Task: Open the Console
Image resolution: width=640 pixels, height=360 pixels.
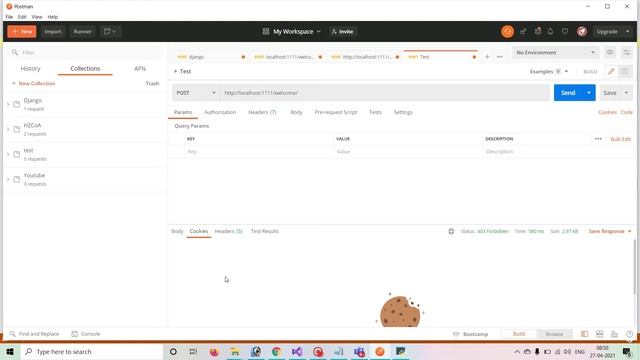Action: tap(86, 334)
